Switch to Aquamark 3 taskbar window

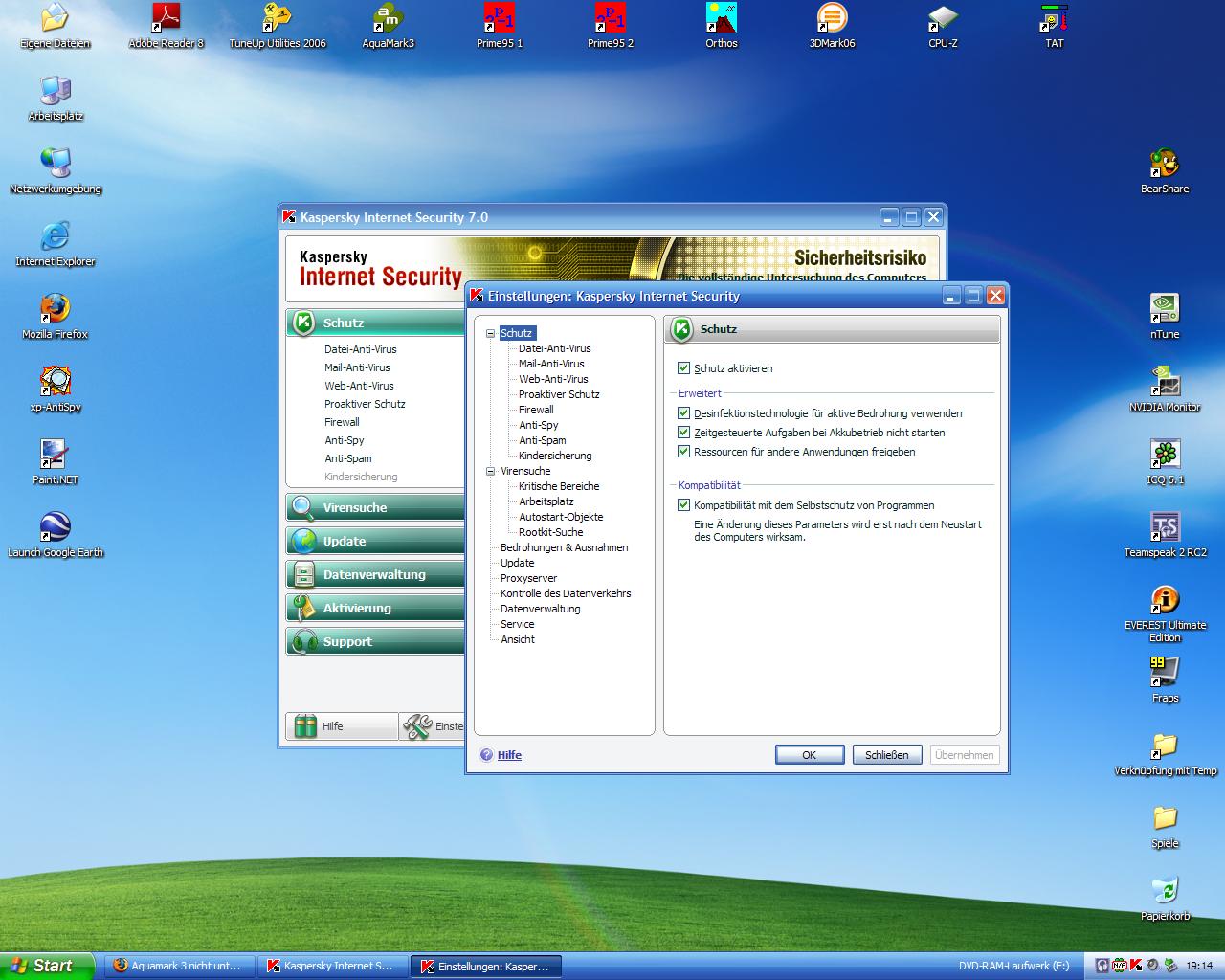pos(179,966)
